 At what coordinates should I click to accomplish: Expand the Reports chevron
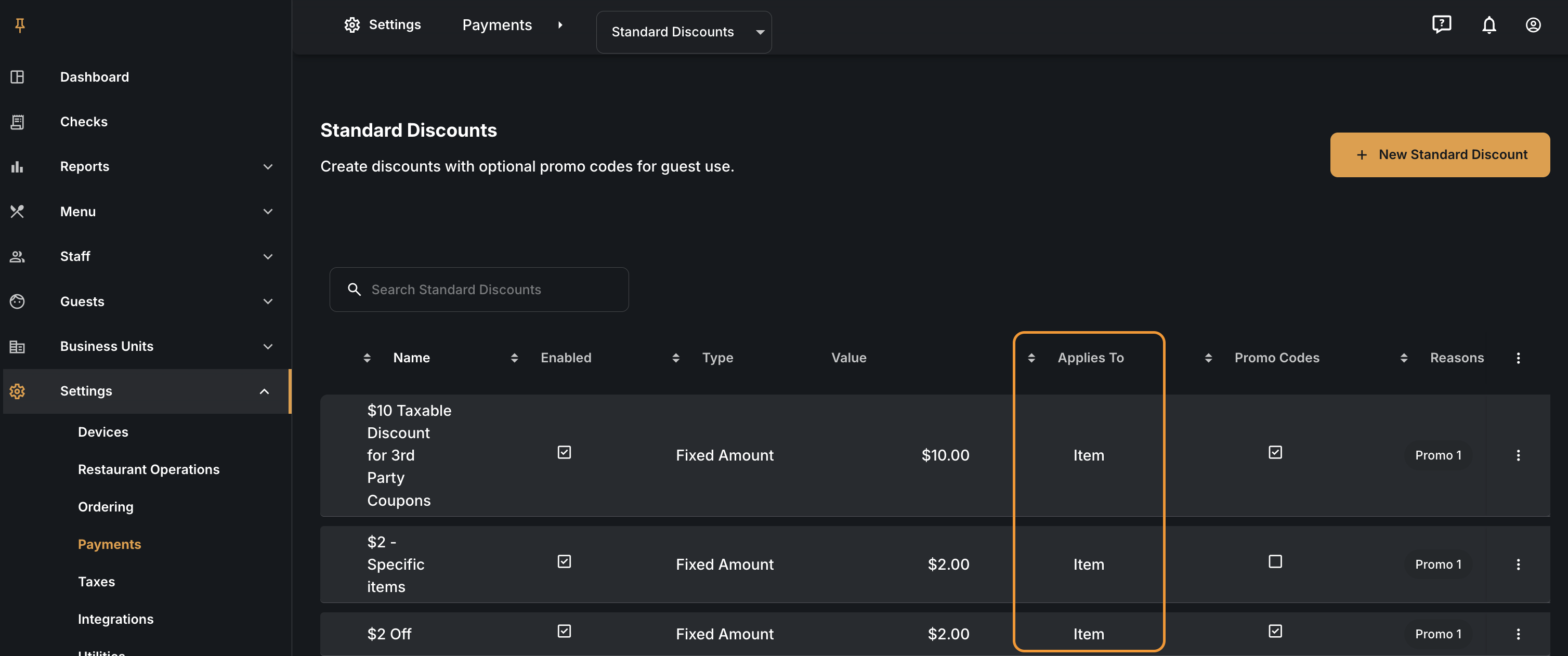268,167
